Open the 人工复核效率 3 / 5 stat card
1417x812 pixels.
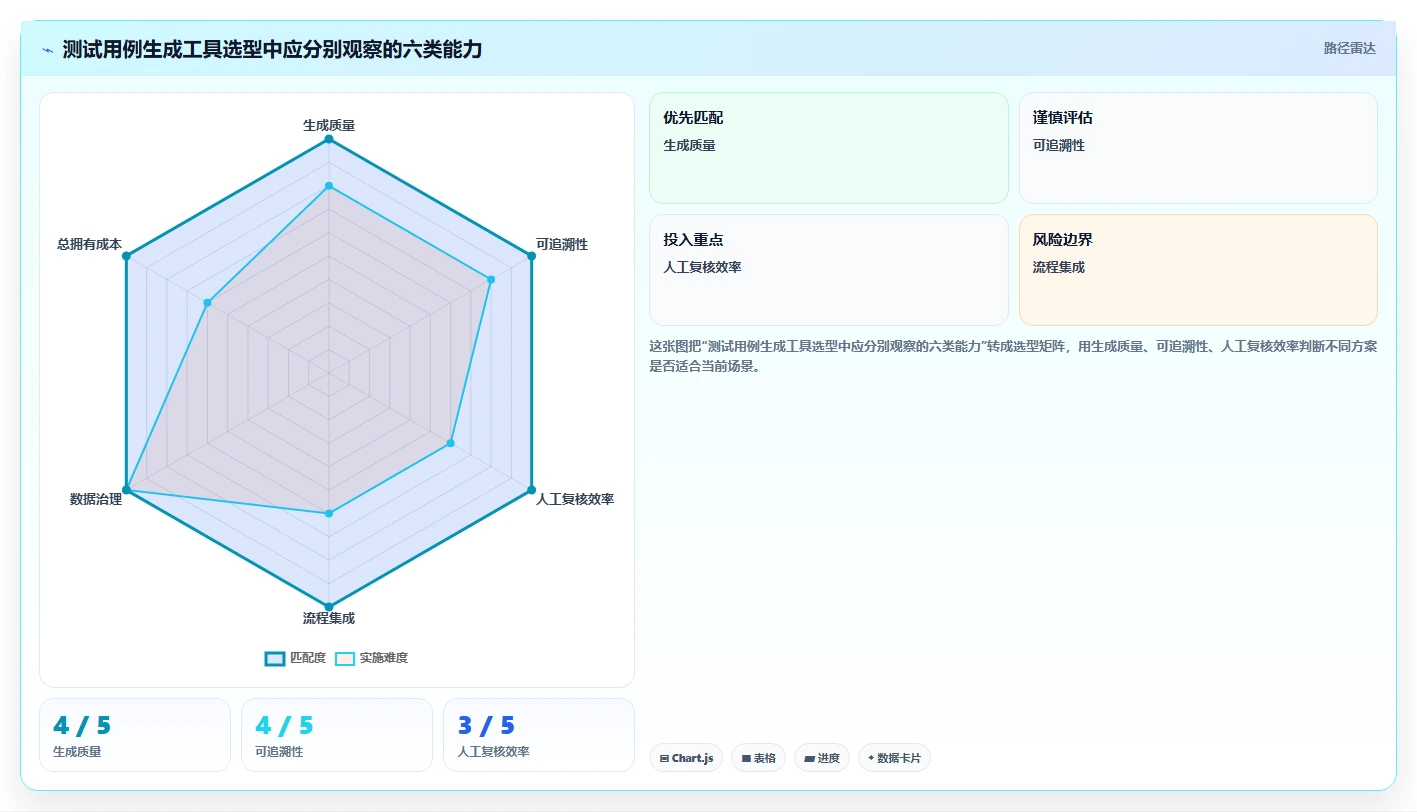point(539,735)
